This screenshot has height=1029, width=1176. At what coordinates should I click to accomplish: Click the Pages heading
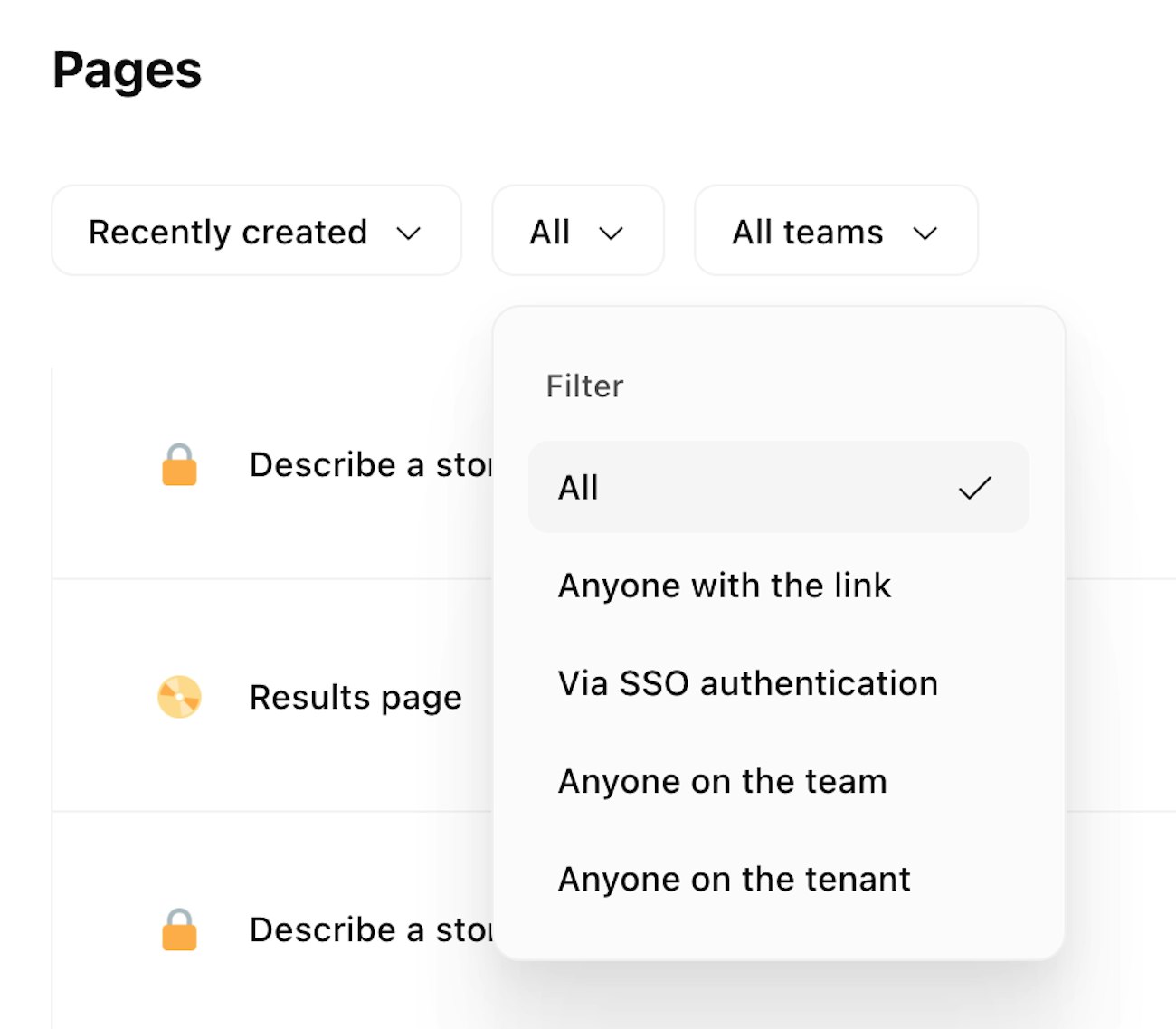pyautogui.click(x=128, y=70)
